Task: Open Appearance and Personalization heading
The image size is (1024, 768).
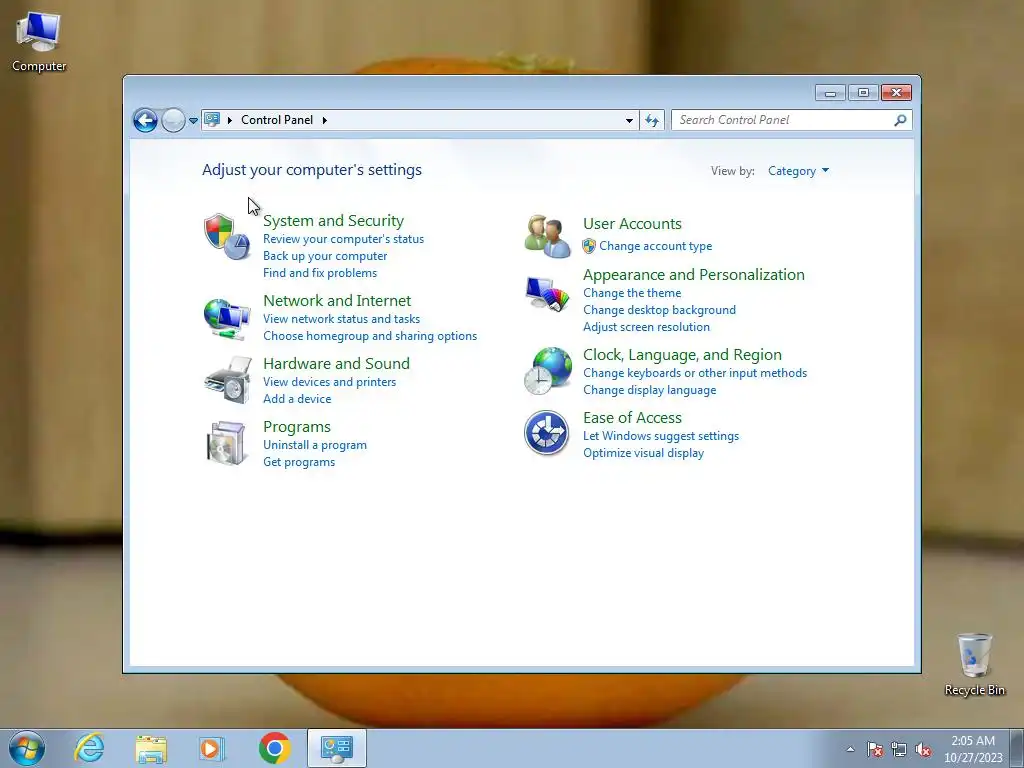Action: point(694,274)
